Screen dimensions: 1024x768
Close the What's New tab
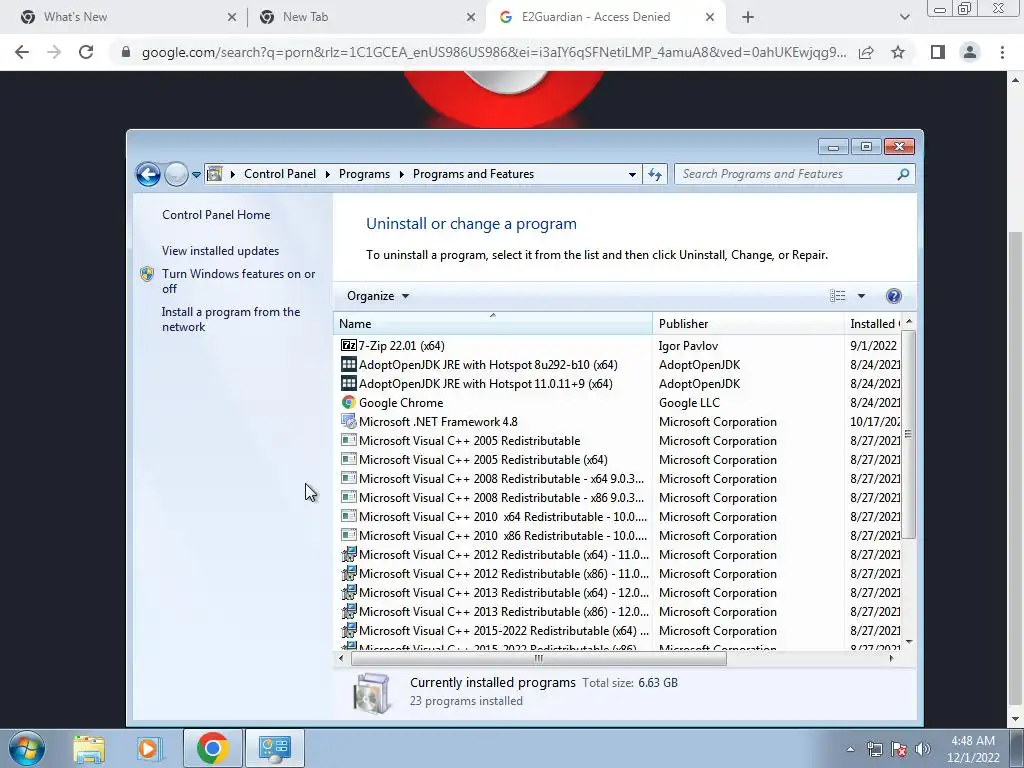(x=232, y=17)
